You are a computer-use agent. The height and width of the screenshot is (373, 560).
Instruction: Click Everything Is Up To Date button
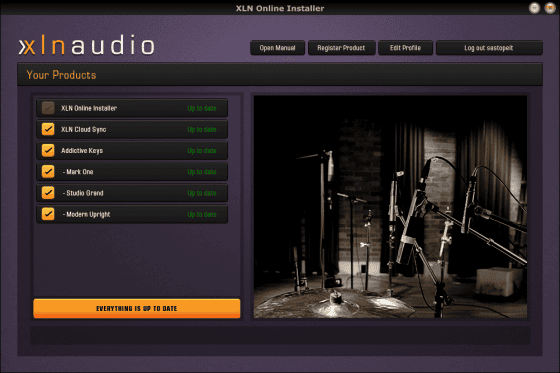(137, 308)
